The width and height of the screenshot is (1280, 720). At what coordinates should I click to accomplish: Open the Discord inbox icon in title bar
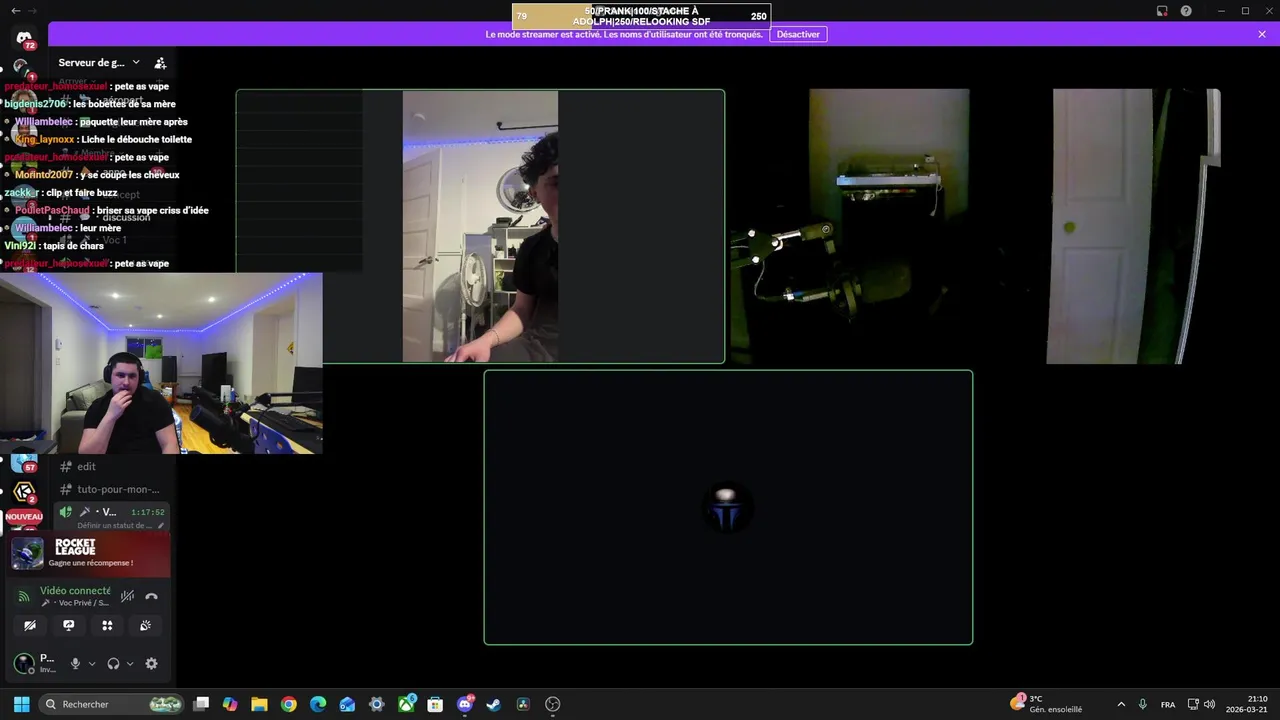click(x=1162, y=11)
